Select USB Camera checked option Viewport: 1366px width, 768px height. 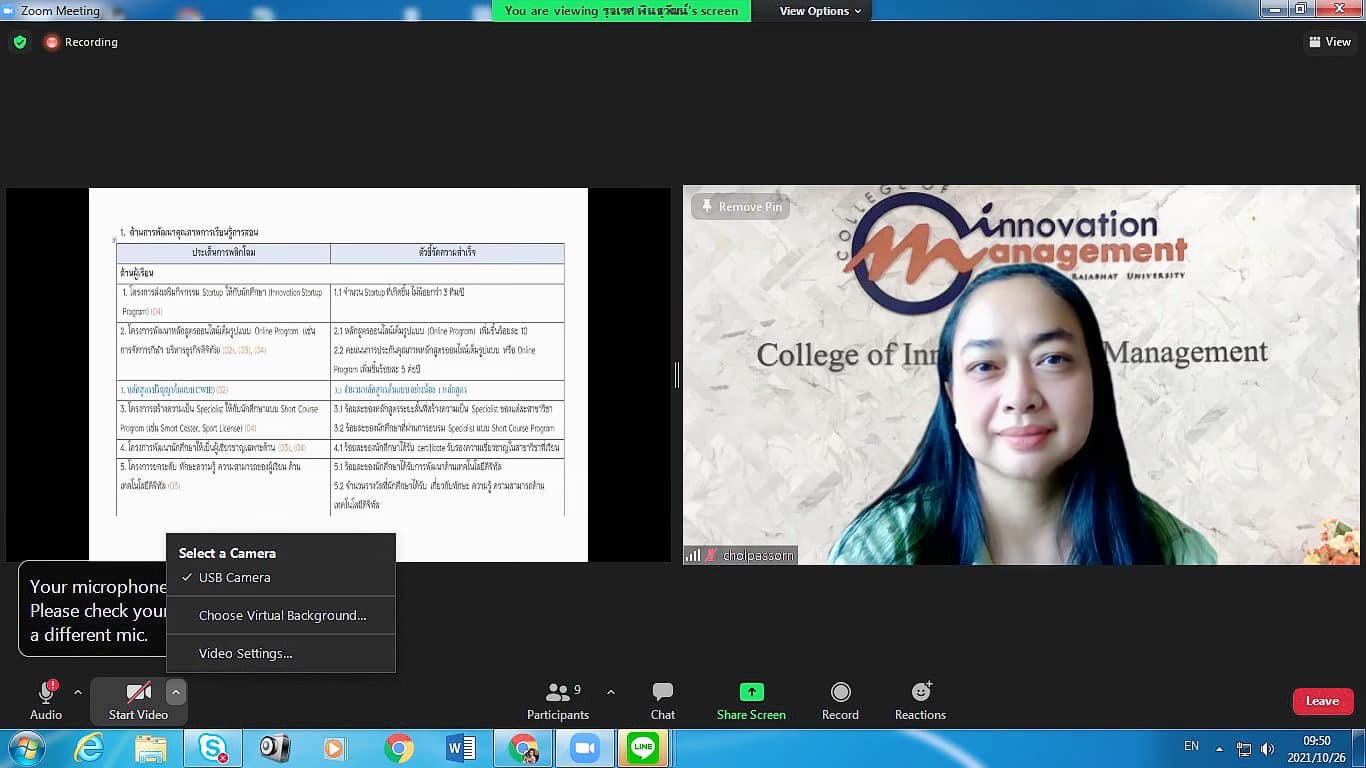[234, 577]
